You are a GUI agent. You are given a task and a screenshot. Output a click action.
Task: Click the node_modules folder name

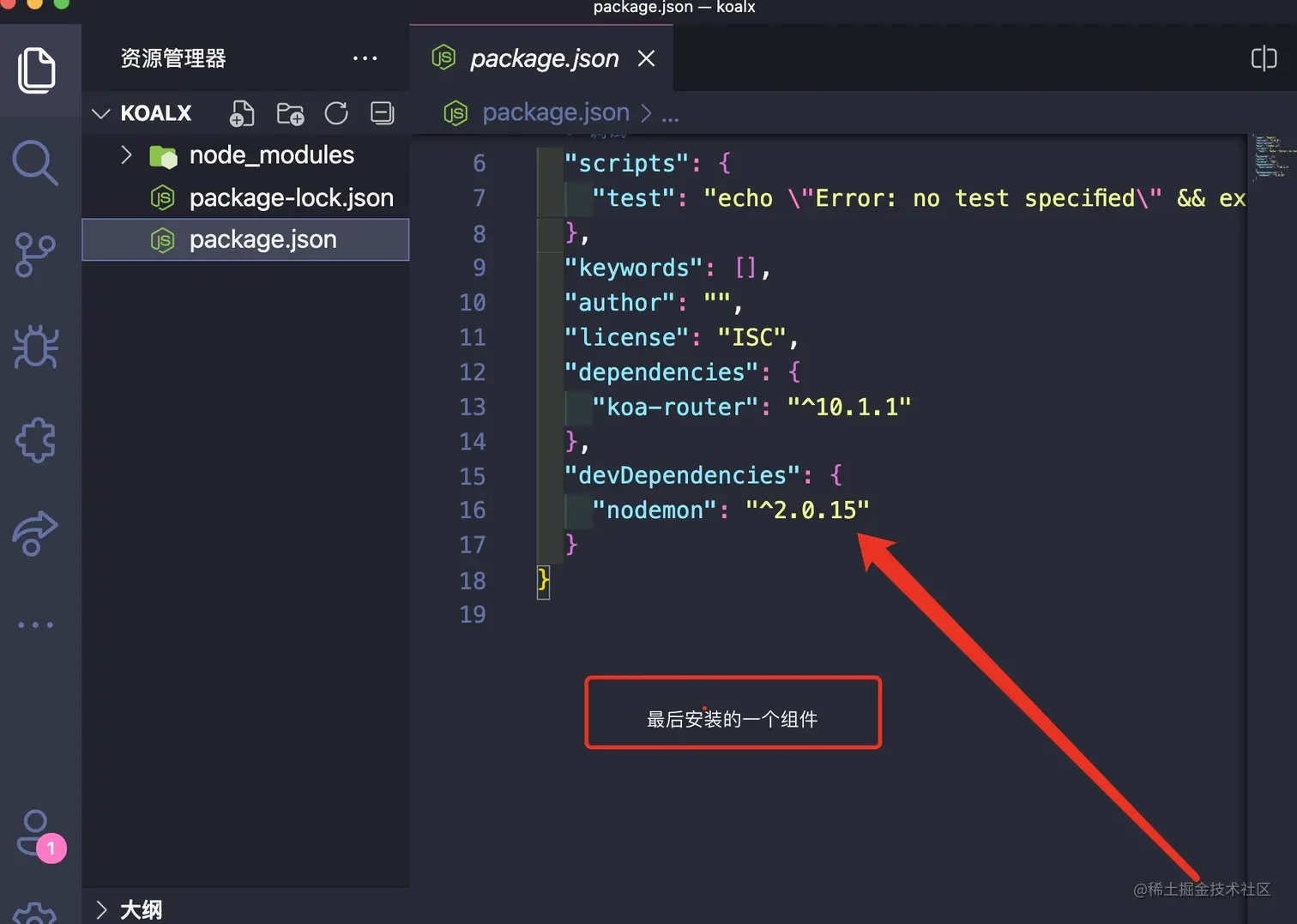[x=272, y=155]
